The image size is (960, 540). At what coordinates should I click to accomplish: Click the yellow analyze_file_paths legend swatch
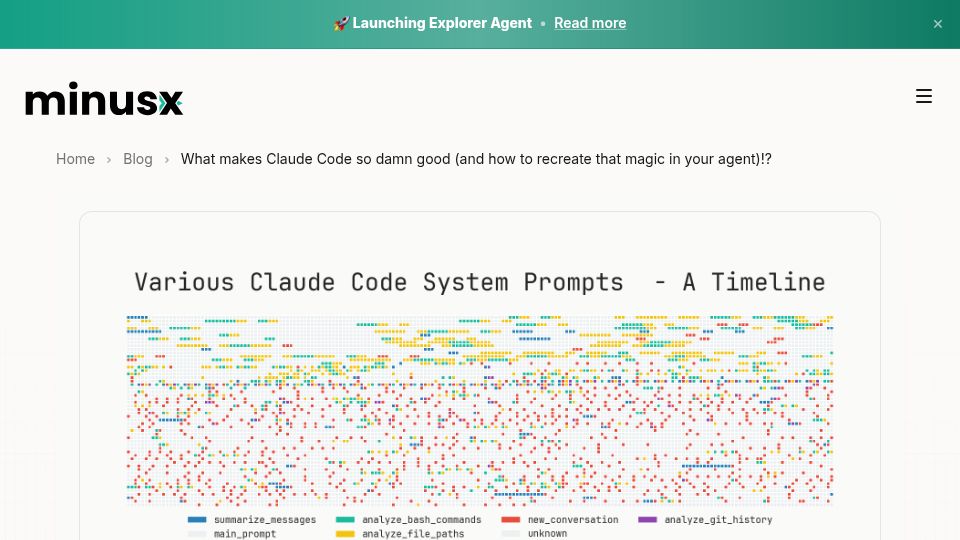pos(345,534)
